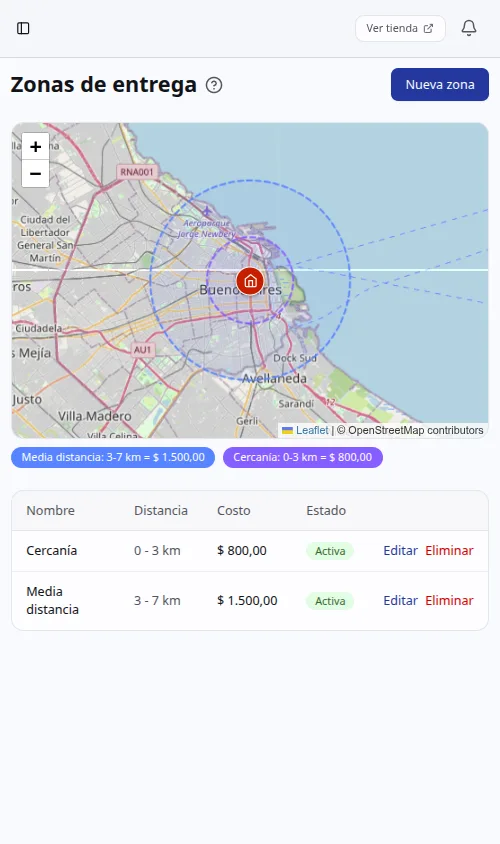The width and height of the screenshot is (500, 844).
Task: Delete the Media distancia zone
Action: pyautogui.click(x=449, y=601)
